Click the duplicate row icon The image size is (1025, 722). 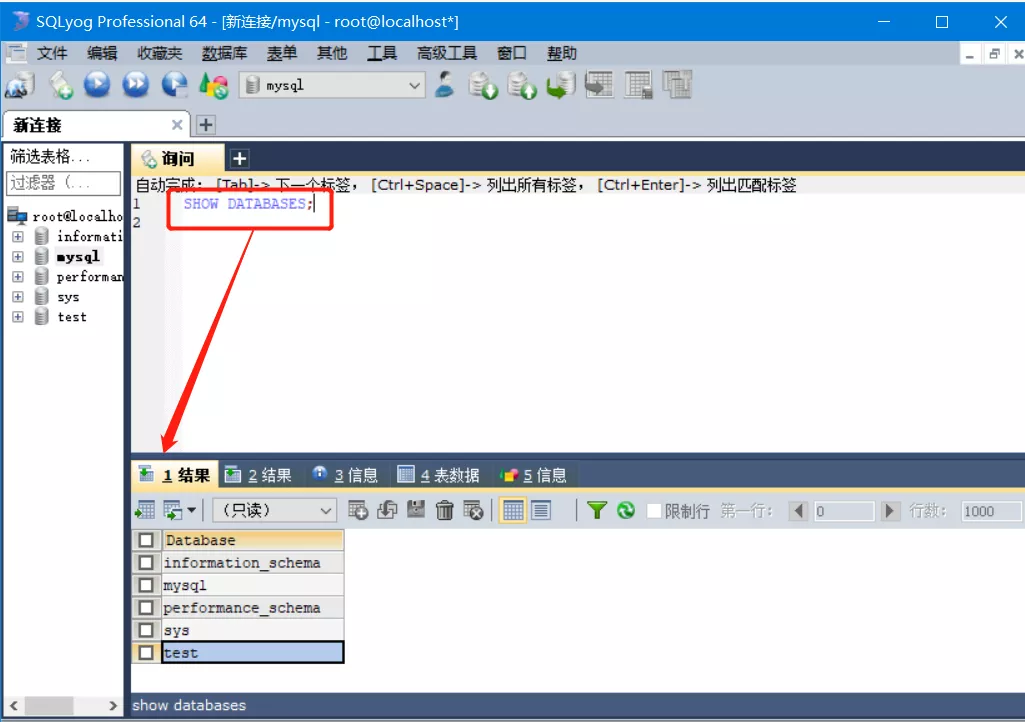[387, 510]
